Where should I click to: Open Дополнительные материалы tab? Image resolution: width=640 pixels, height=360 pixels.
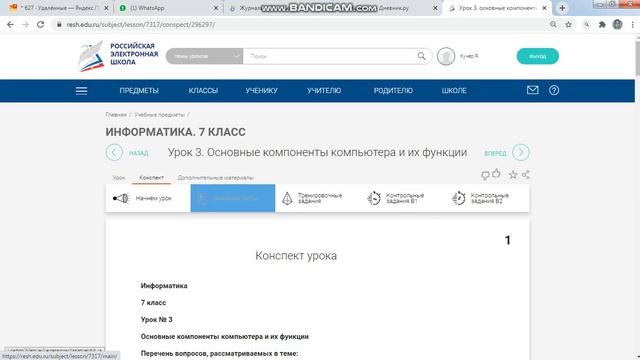(216, 178)
